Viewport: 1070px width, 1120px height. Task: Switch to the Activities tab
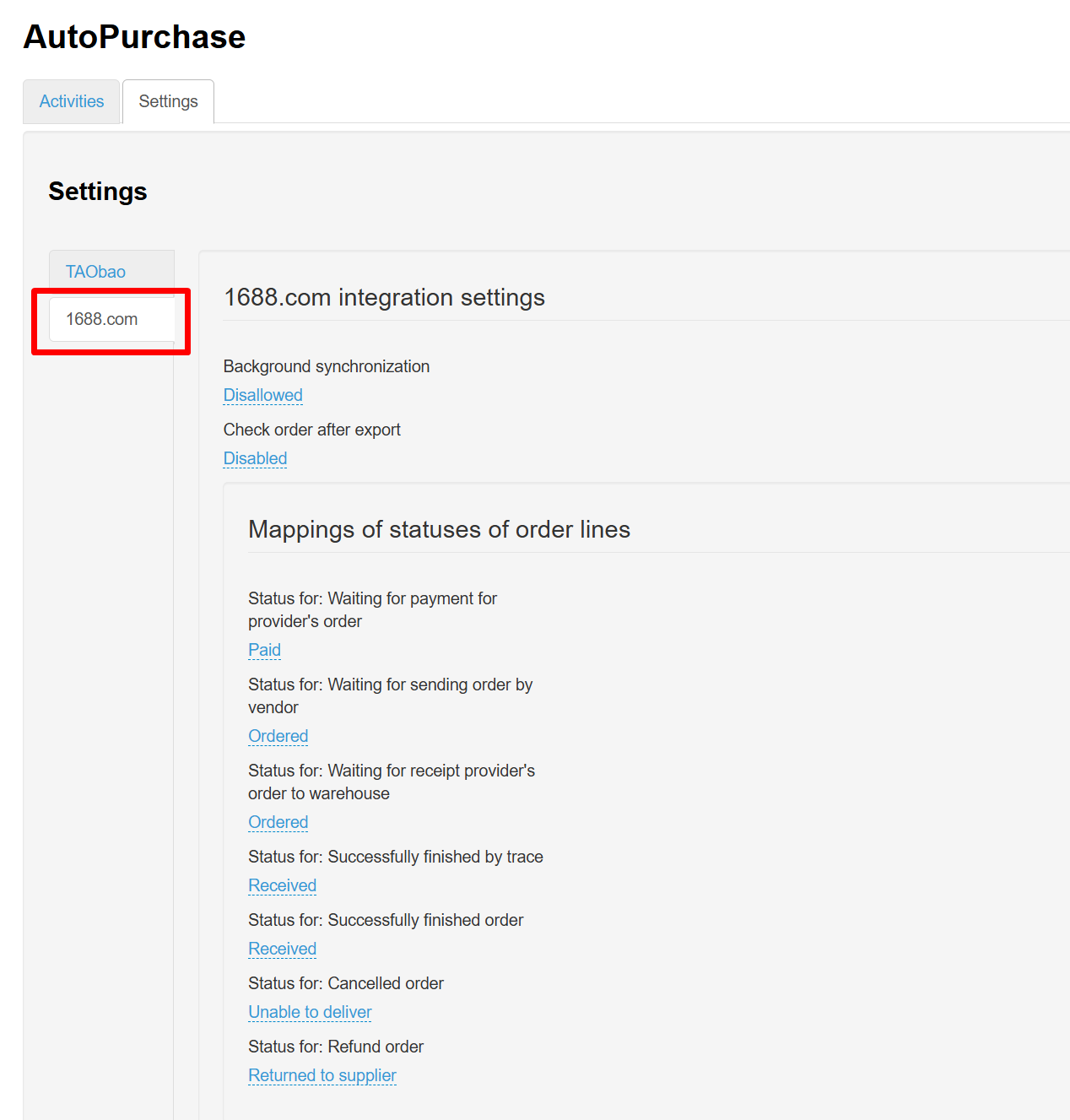click(x=72, y=101)
